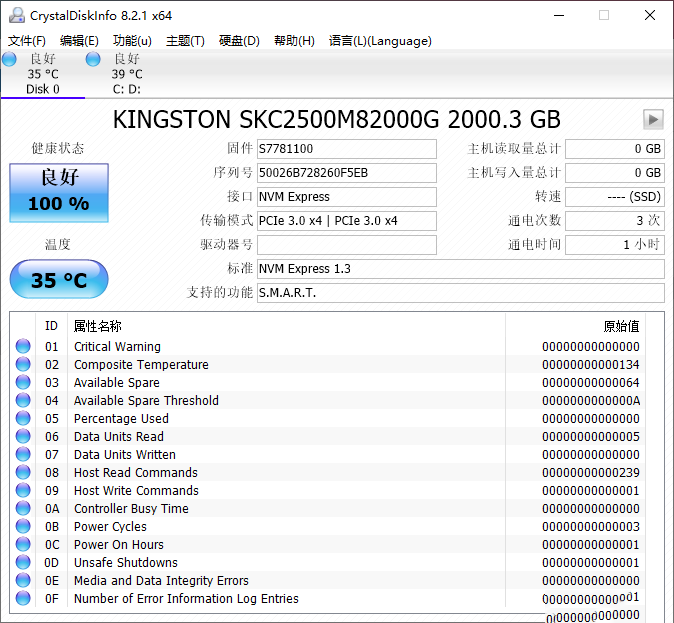This screenshot has height=623, width=674.
Task: Switch to the C: D: disk tab
Action: [127, 74]
